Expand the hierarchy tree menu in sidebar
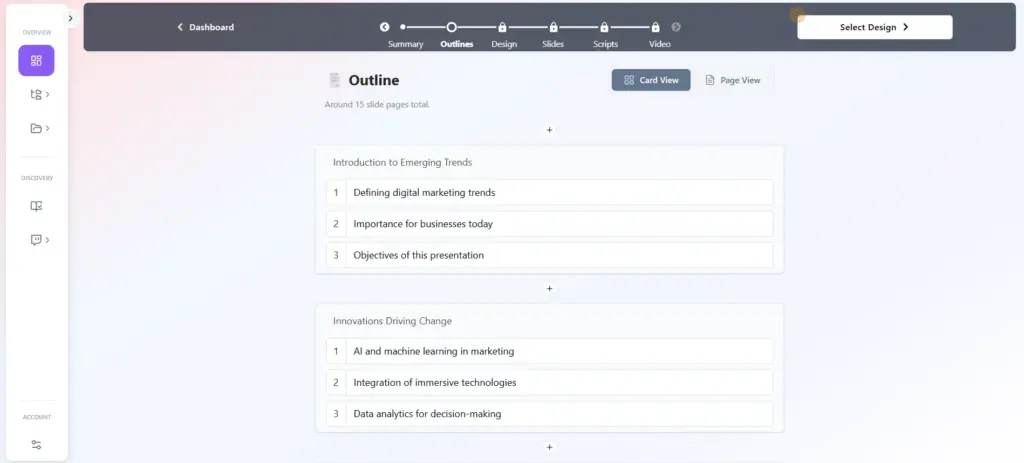Image resolution: width=1024 pixels, height=463 pixels. pos(40,95)
